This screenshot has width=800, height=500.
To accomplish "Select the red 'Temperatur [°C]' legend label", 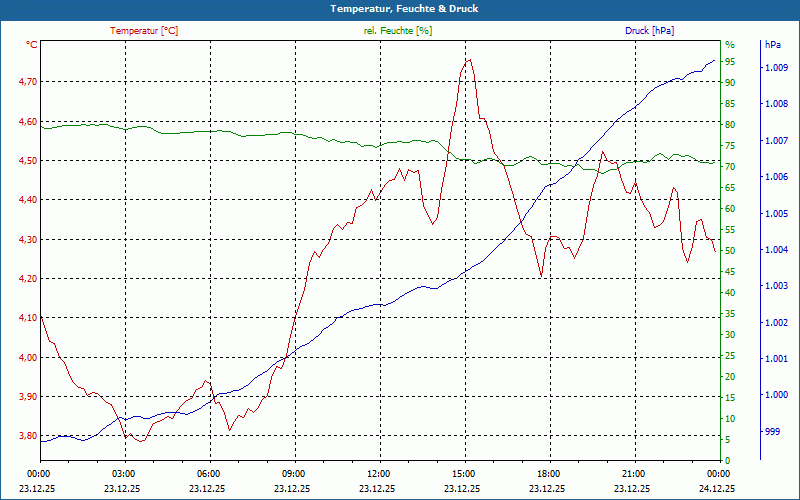I will (x=144, y=31).
